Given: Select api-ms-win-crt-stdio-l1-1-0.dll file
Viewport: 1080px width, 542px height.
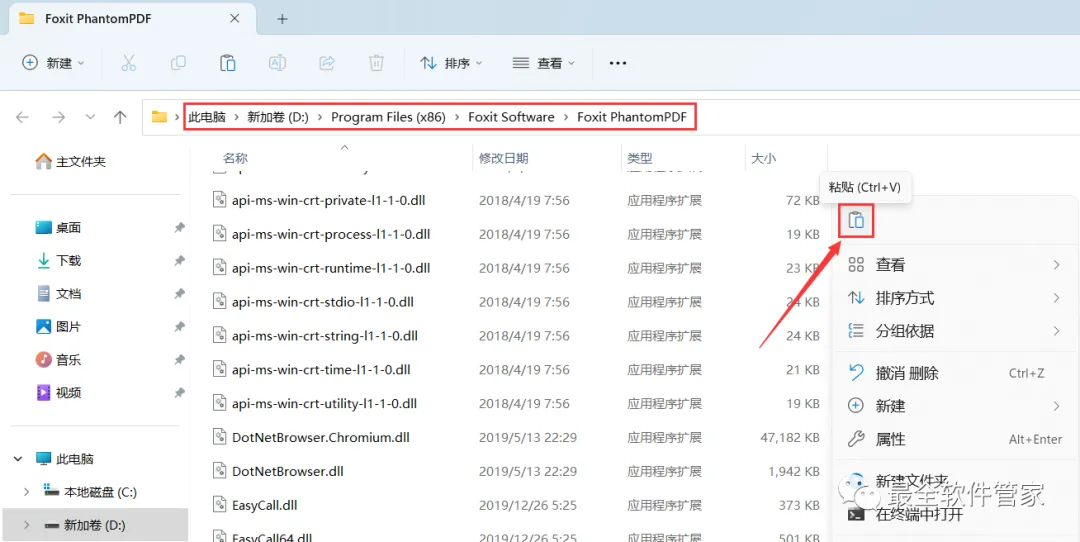Looking at the screenshot, I should pos(322,302).
